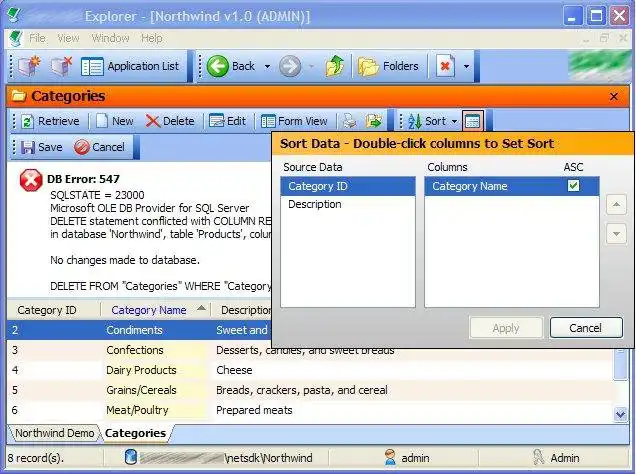The height and width of the screenshot is (474, 636).
Task: Click the grey Forward arrow icon
Action: tap(290, 66)
